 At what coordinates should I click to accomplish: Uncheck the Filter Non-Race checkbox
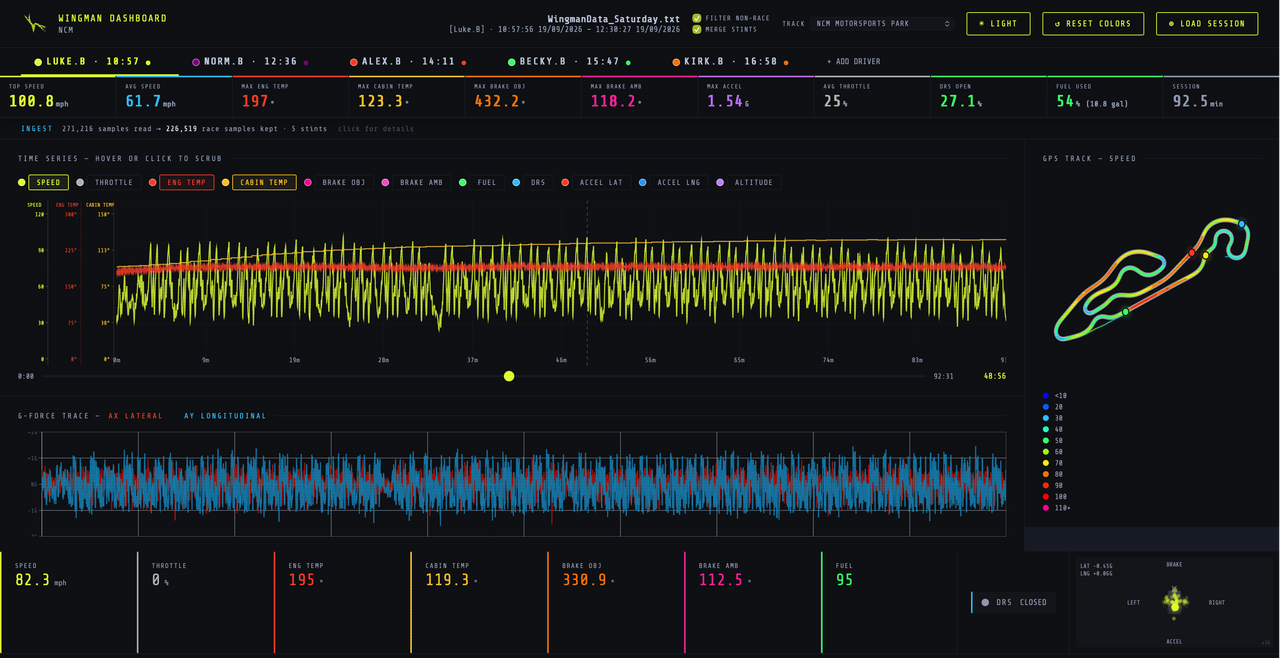click(x=697, y=18)
